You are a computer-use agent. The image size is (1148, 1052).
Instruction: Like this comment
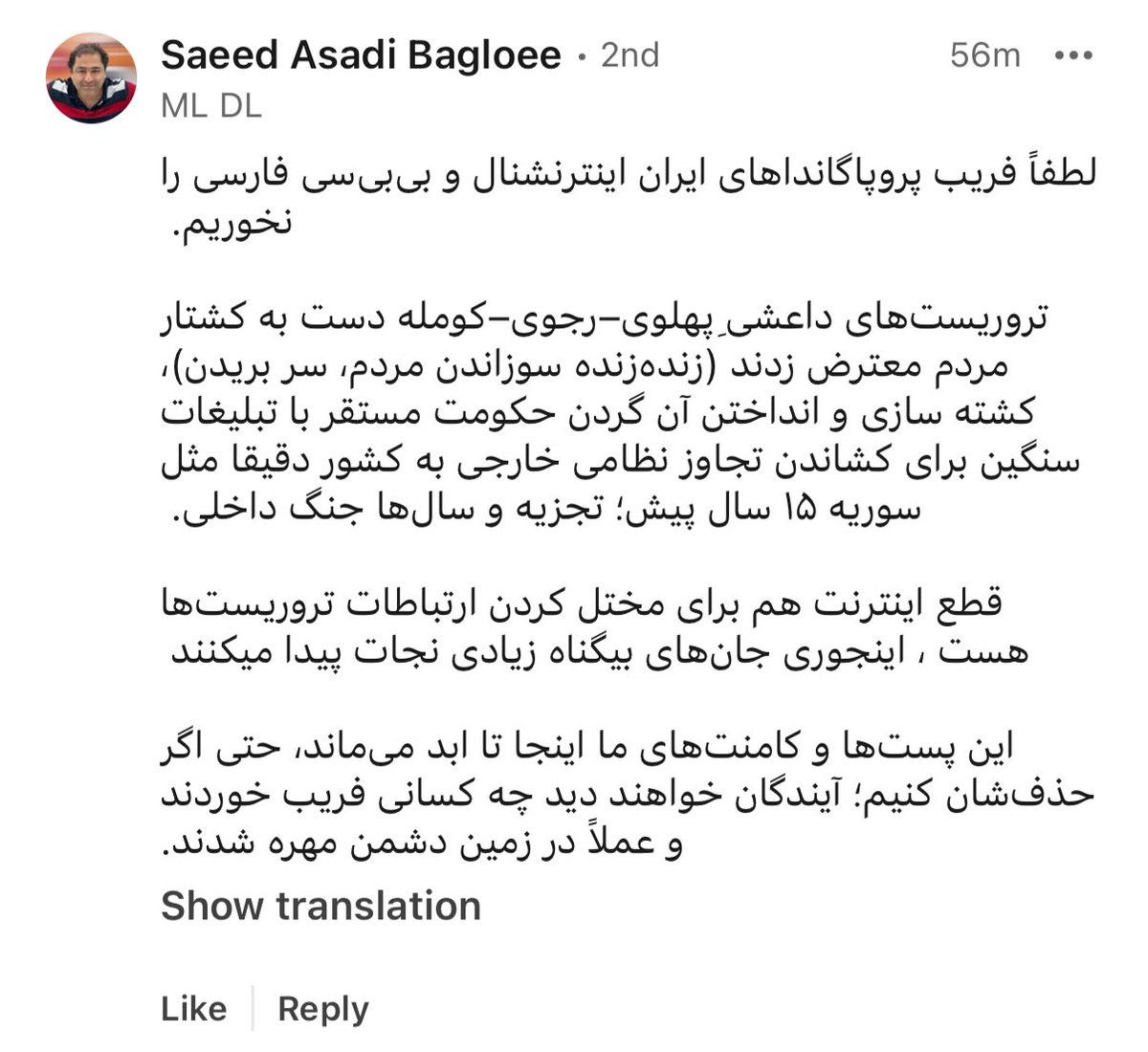coord(194,1009)
